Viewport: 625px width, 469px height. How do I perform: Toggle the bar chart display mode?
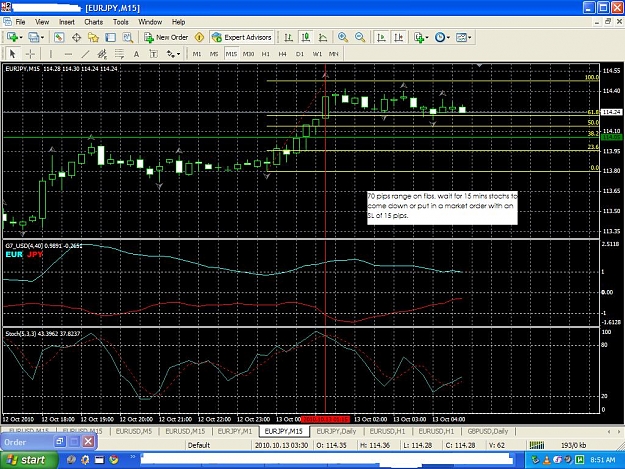(288, 37)
